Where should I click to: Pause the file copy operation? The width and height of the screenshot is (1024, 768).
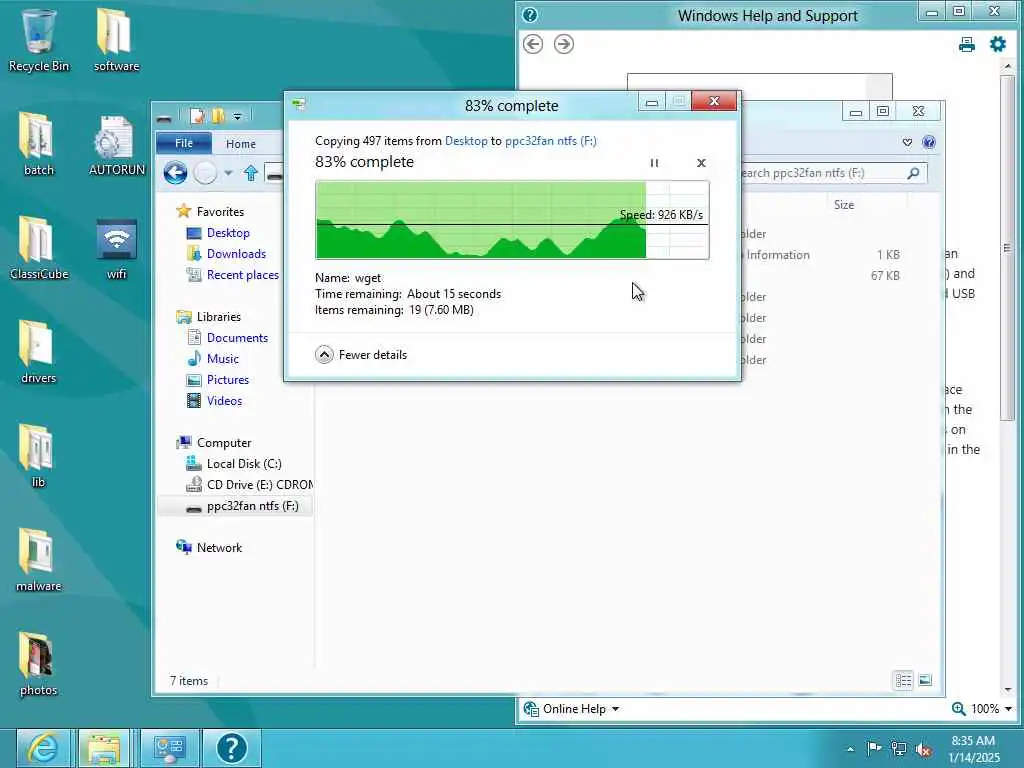click(x=654, y=163)
